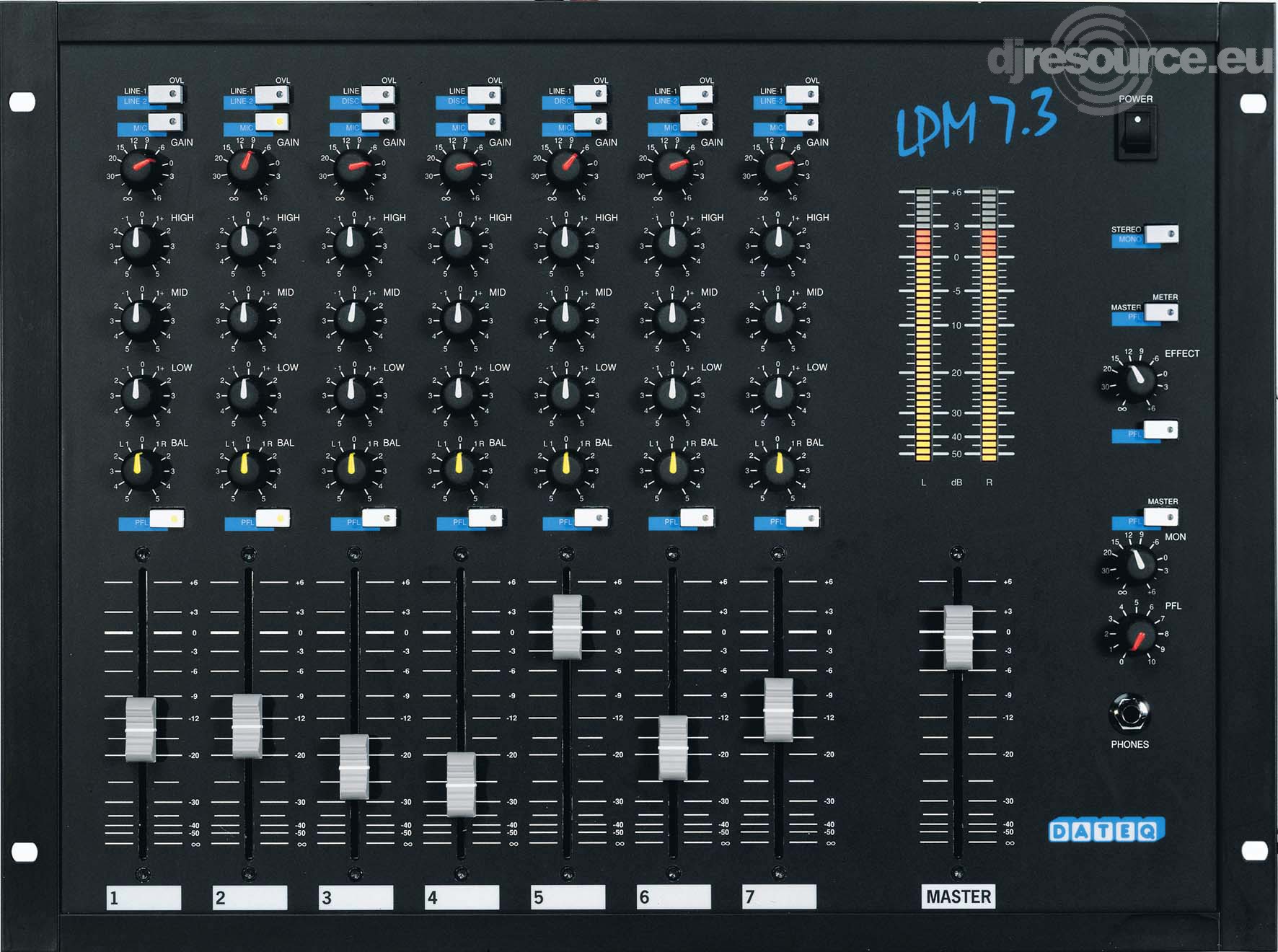Click channel 2 GAIN knob
Viewport: 1278px width, 952px height.
tap(246, 169)
